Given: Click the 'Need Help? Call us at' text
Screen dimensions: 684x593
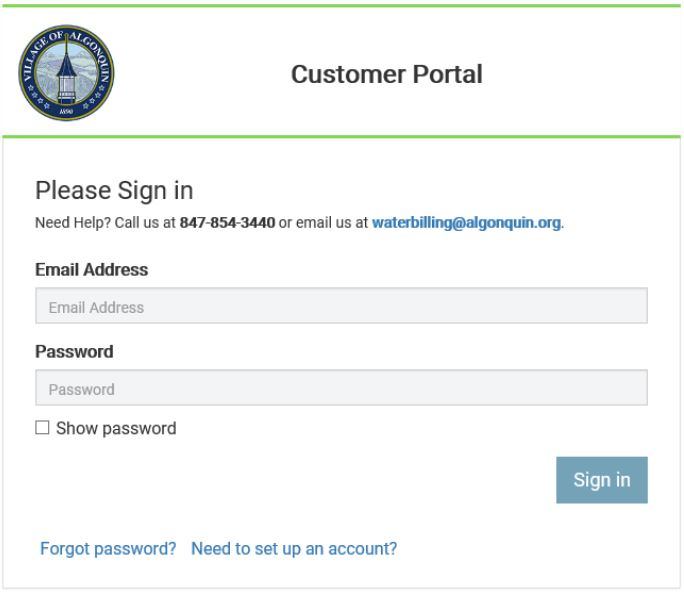Looking at the screenshot, I should point(105,223).
